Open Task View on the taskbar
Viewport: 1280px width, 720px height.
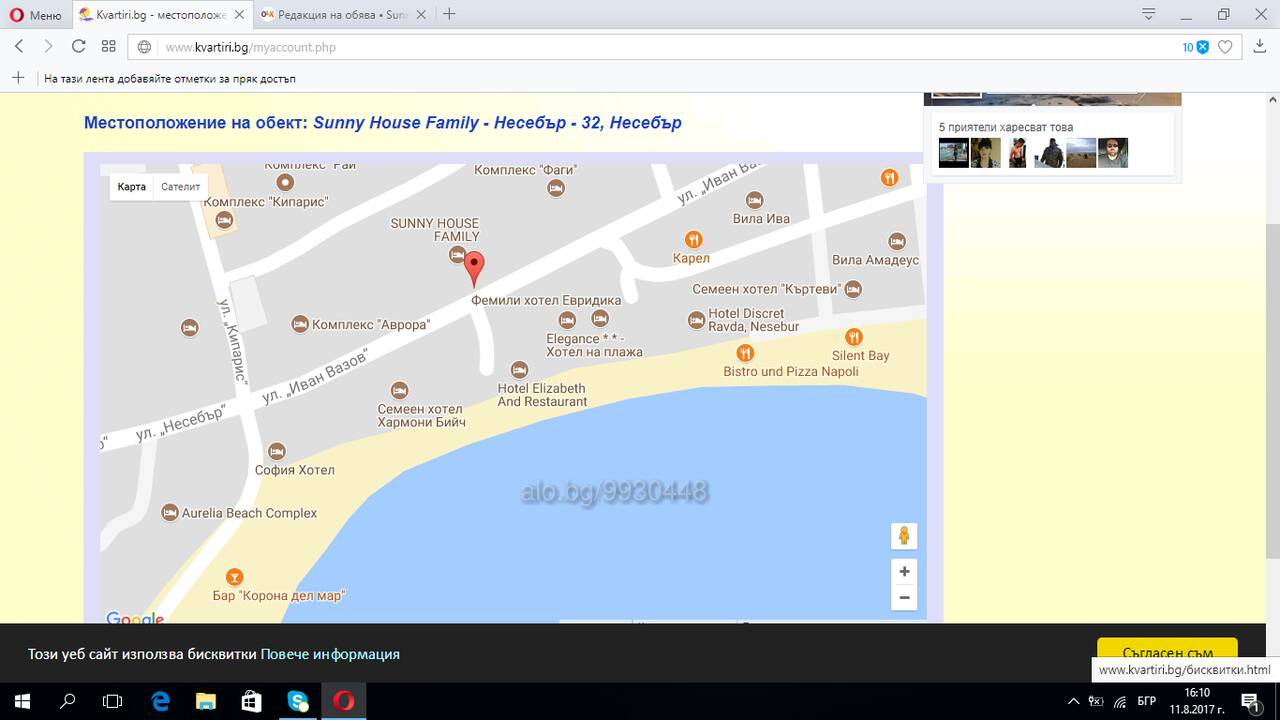[x=113, y=701]
